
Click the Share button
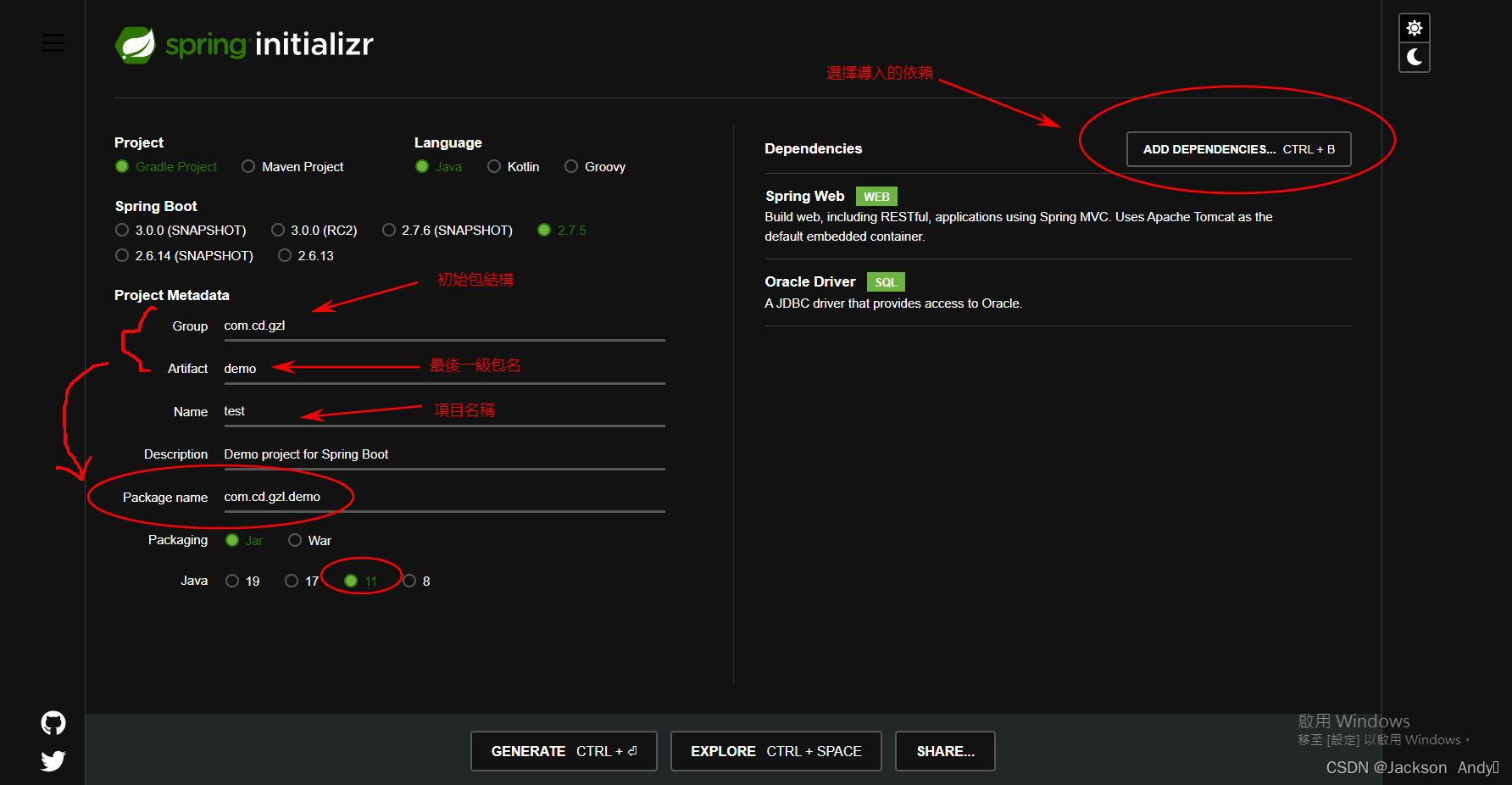[x=945, y=751]
